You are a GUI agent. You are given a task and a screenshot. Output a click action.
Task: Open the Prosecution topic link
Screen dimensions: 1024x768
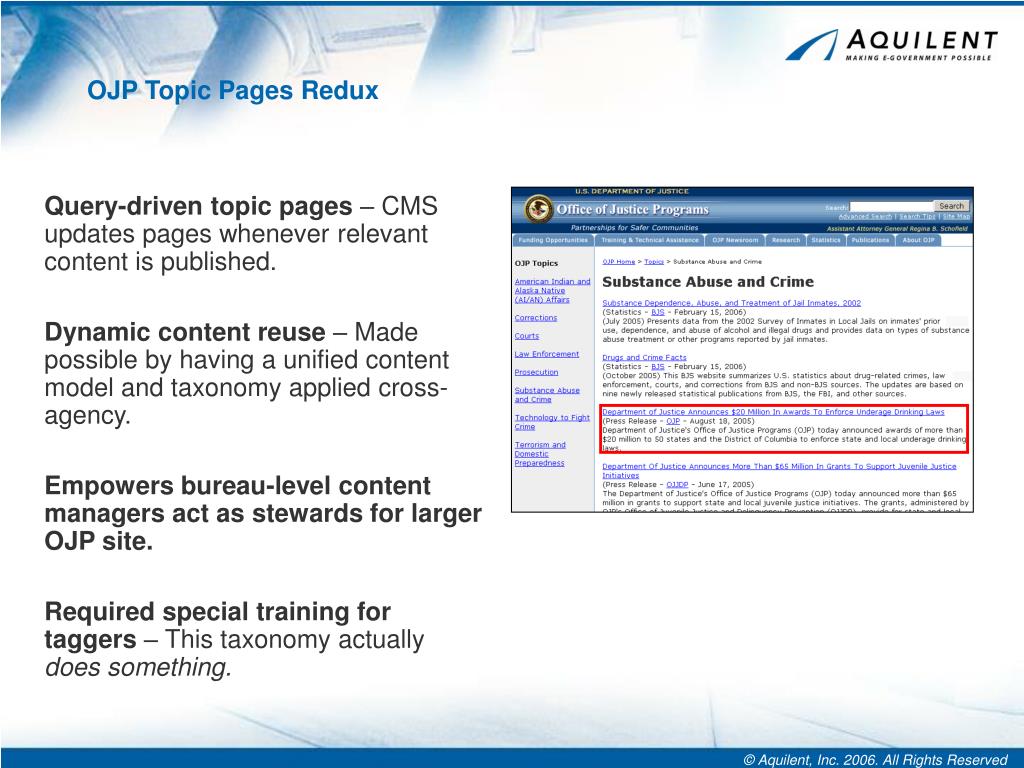coord(536,372)
